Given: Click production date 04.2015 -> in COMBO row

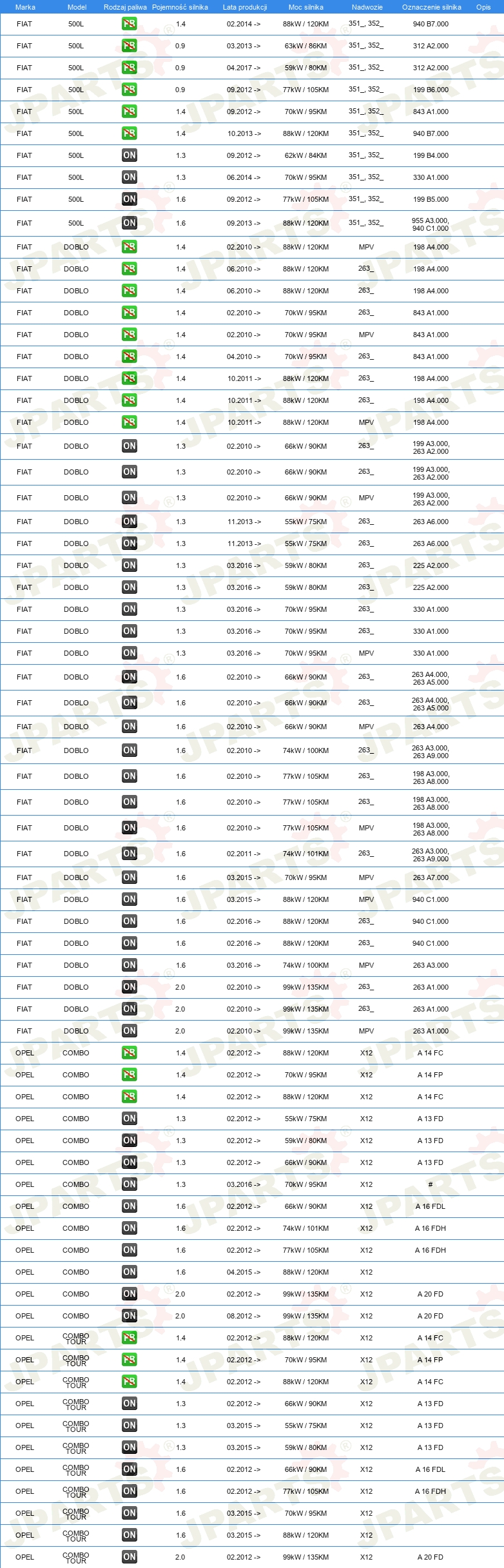Looking at the screenshot, I should click(x=244, y=1272).
